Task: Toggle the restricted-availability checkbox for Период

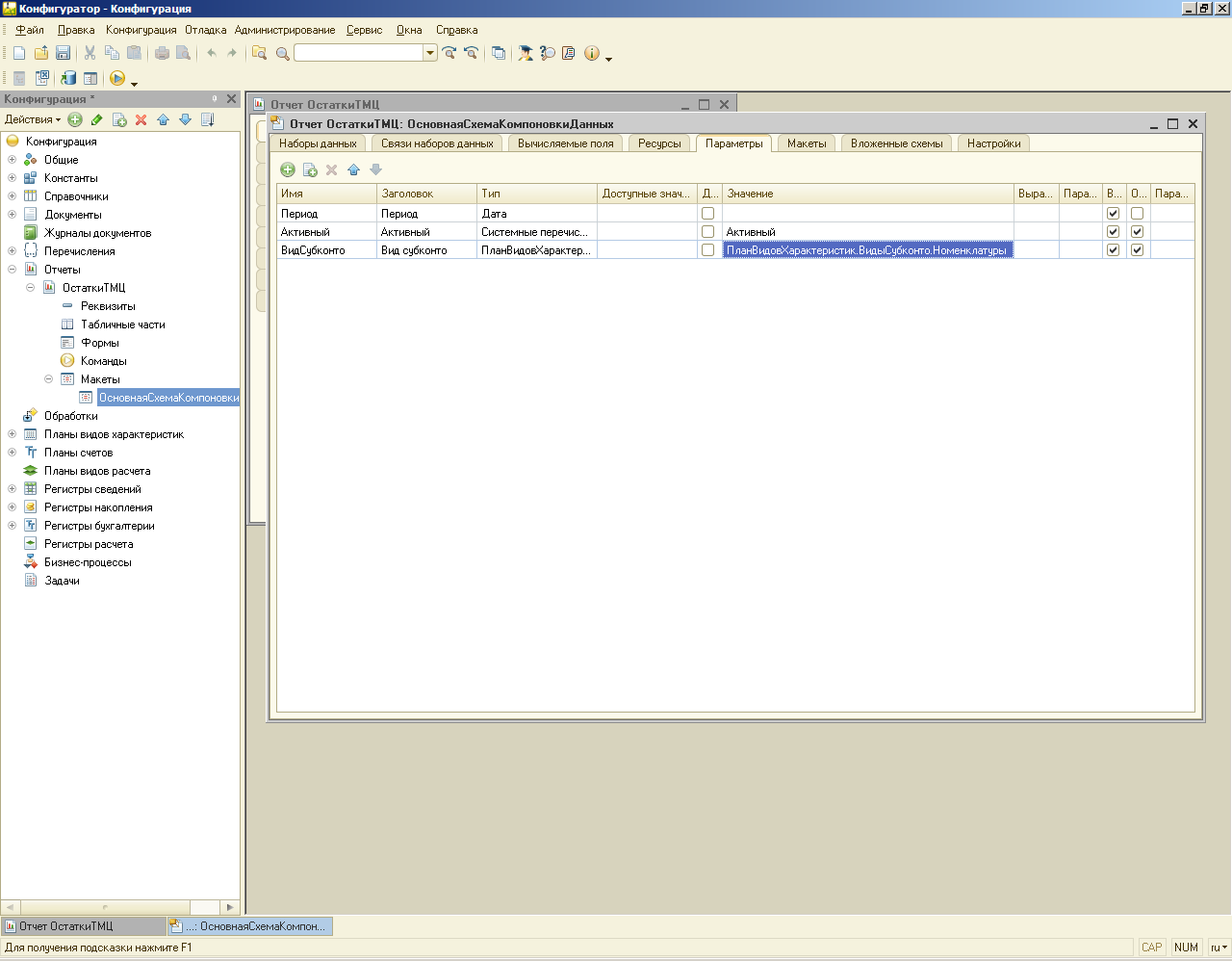Action: (x=1137, y=214)
